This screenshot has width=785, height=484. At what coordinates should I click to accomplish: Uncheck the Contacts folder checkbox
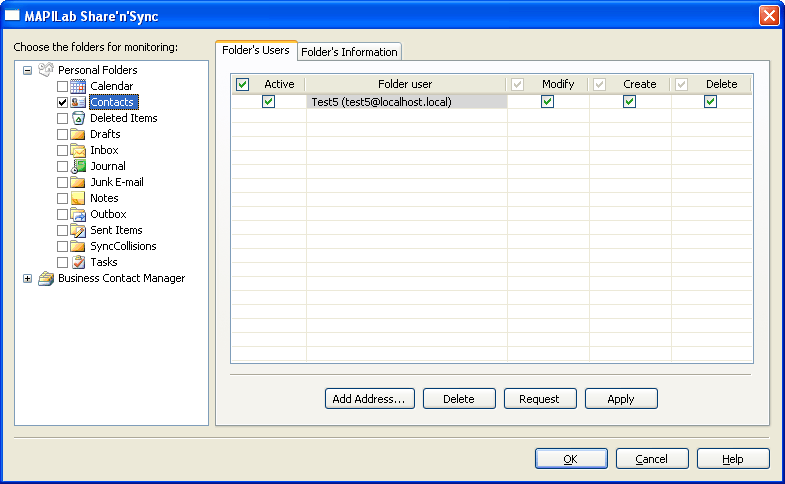coord(62,103)
